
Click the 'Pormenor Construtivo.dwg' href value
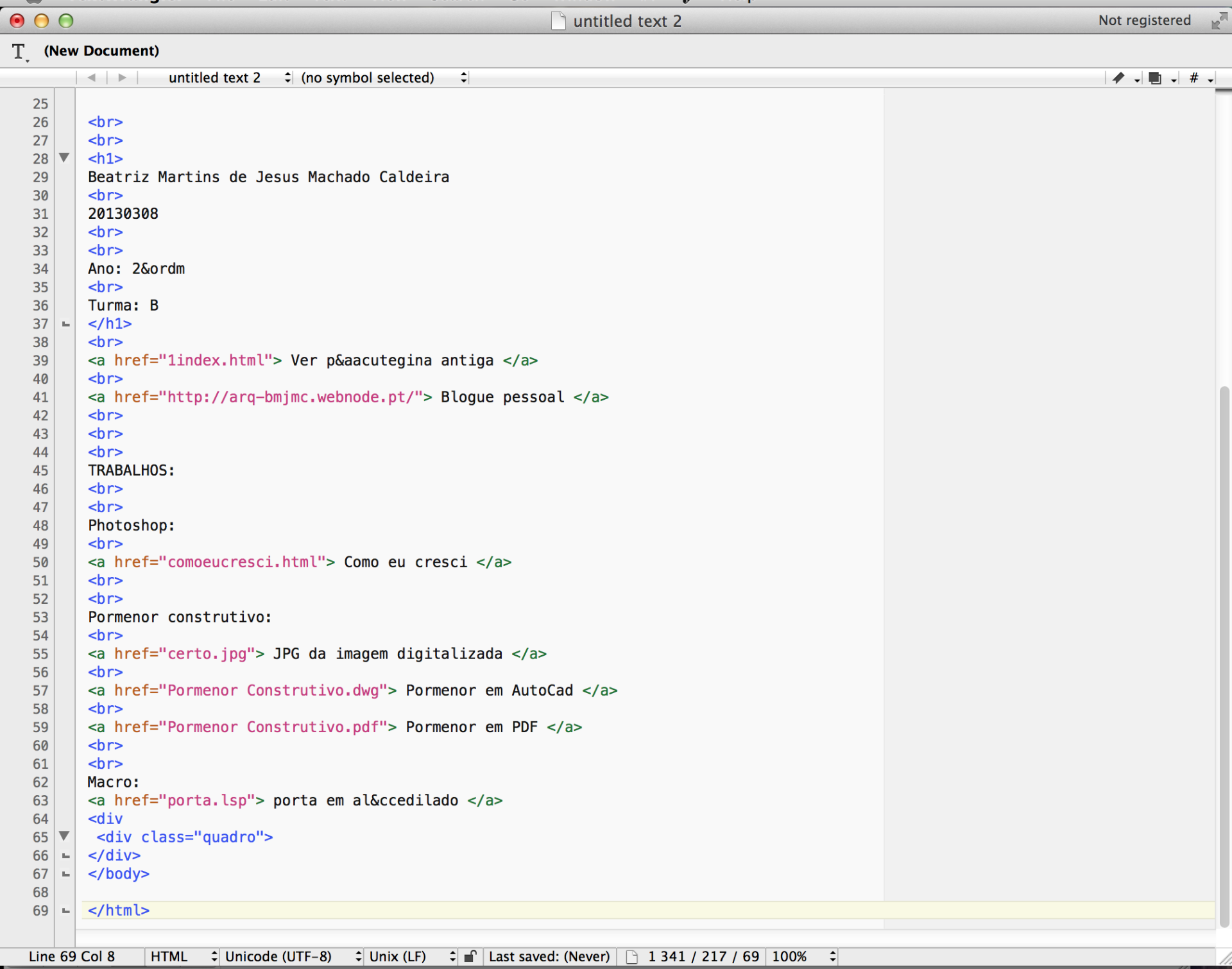click(273, 690)
